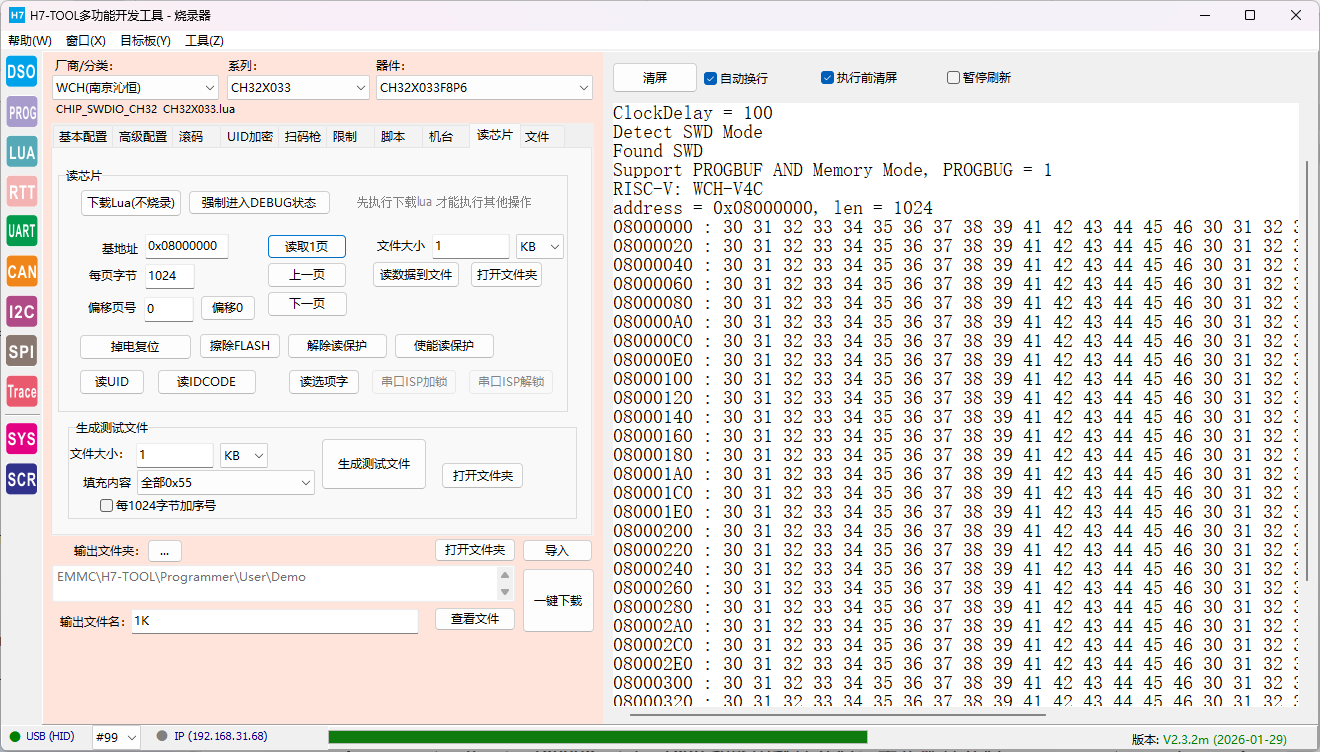Select the UART sidebar icon
This screenshot has height=752, width=1320.
21,231
